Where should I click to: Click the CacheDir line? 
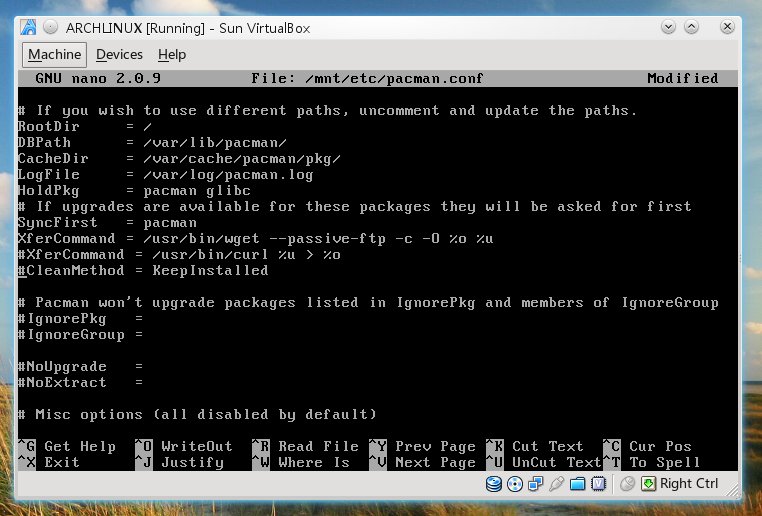coord(179,158)
